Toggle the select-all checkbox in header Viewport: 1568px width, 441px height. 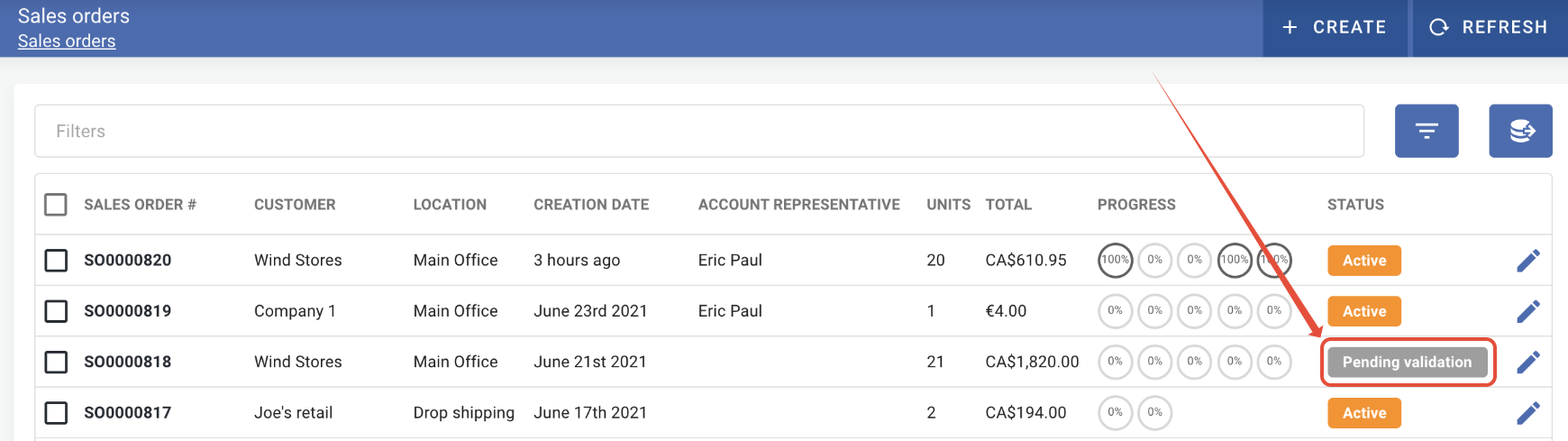(x=56, y=205)
